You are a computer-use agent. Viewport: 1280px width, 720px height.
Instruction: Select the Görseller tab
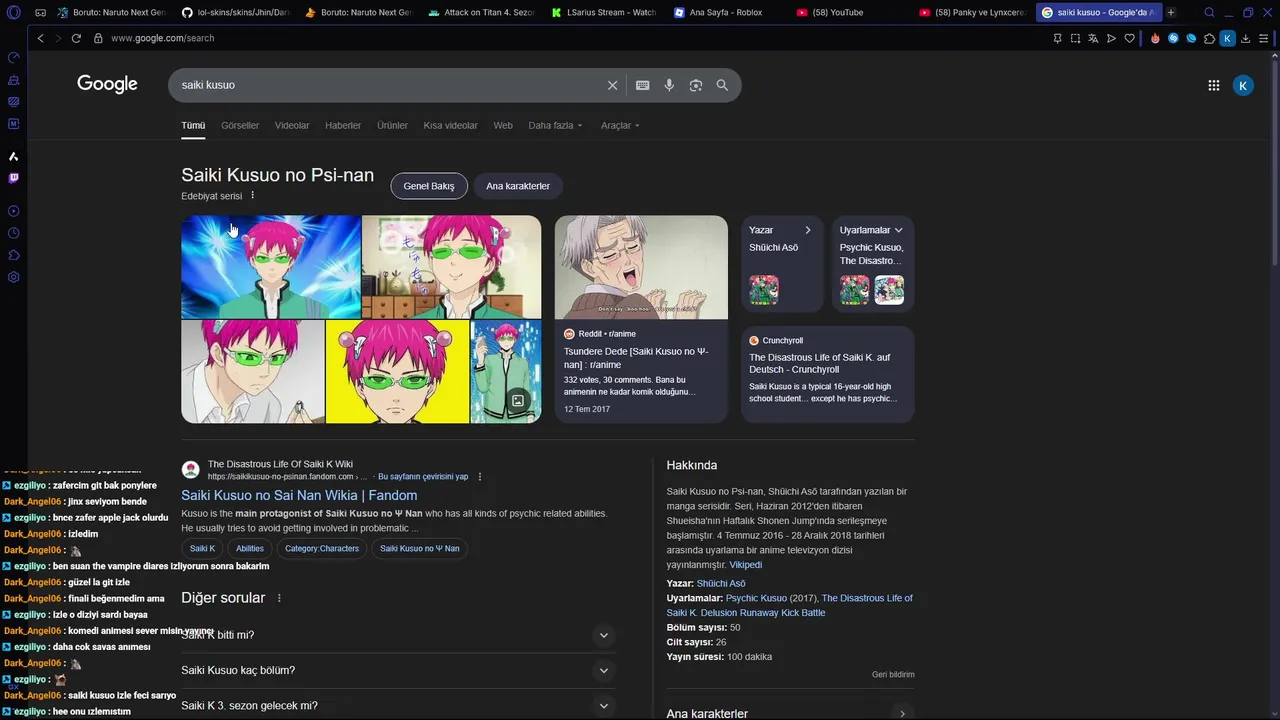pos(240,125)
